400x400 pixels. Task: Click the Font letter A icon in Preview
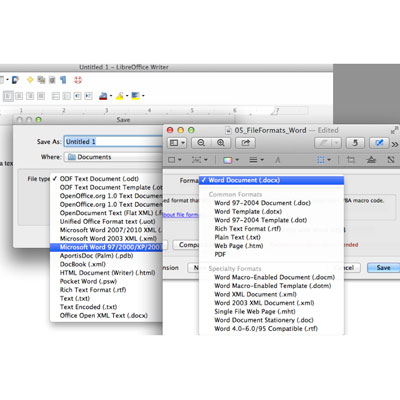pos(277,160)
